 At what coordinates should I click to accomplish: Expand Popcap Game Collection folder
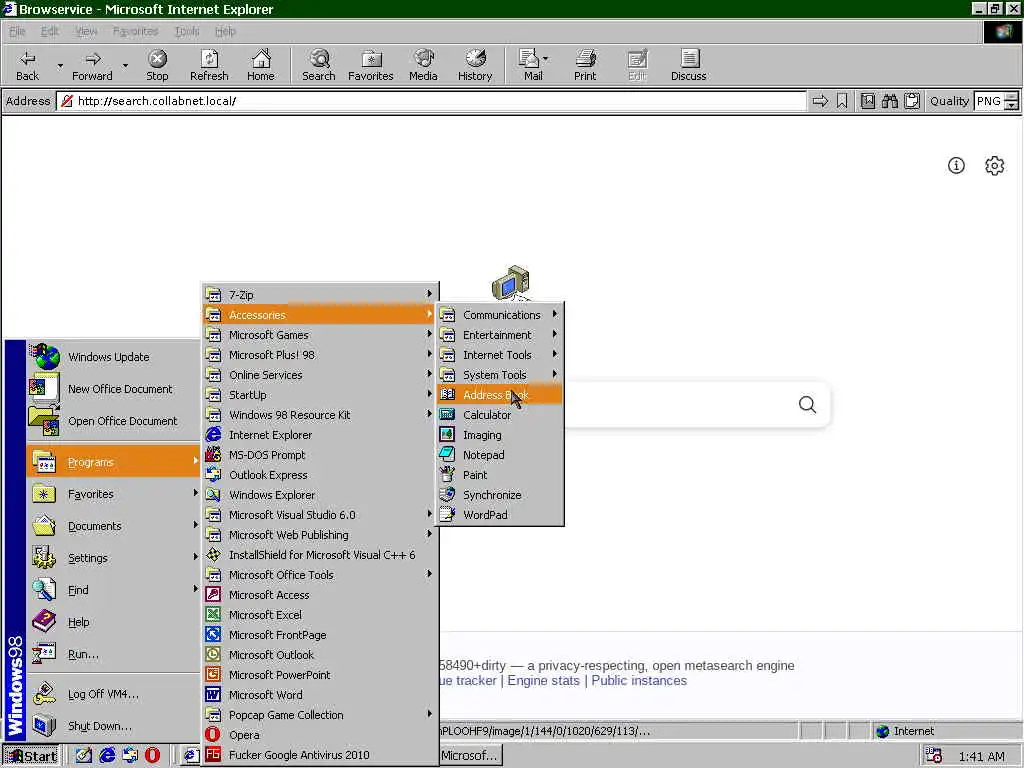pyautogui.click(x=319, y=714)
